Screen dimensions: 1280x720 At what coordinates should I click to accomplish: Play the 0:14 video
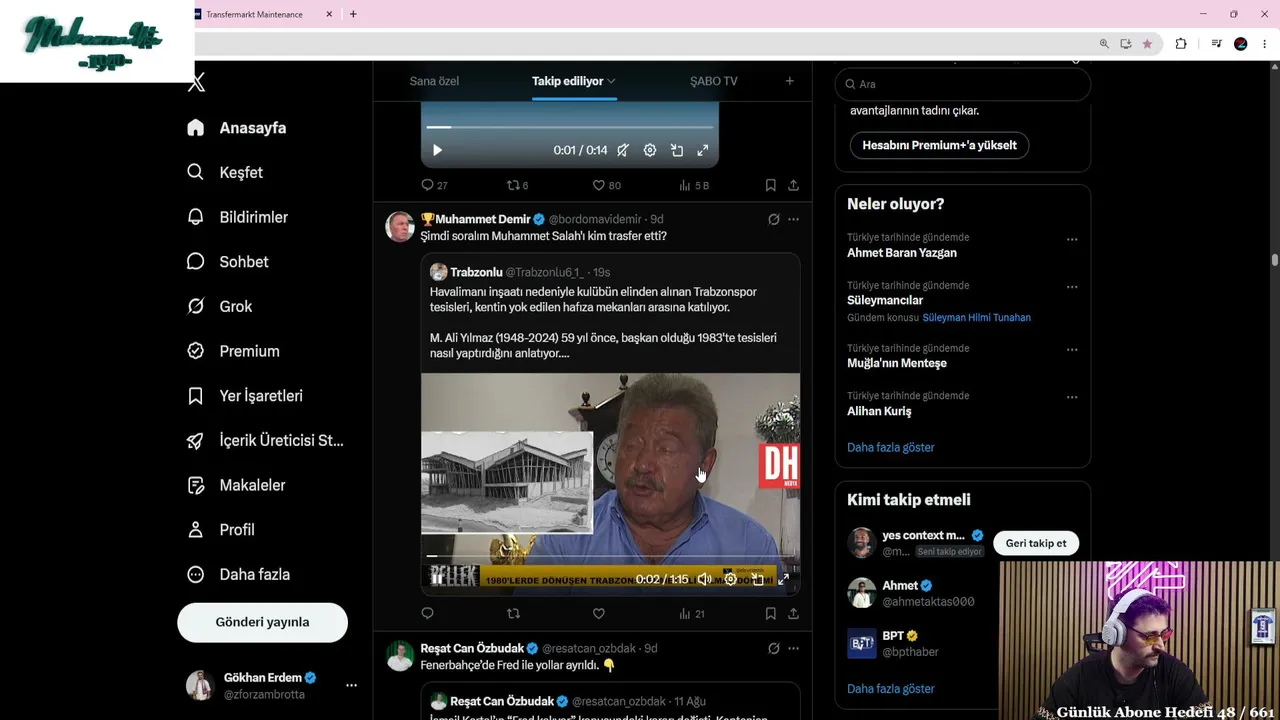point(437,150)
